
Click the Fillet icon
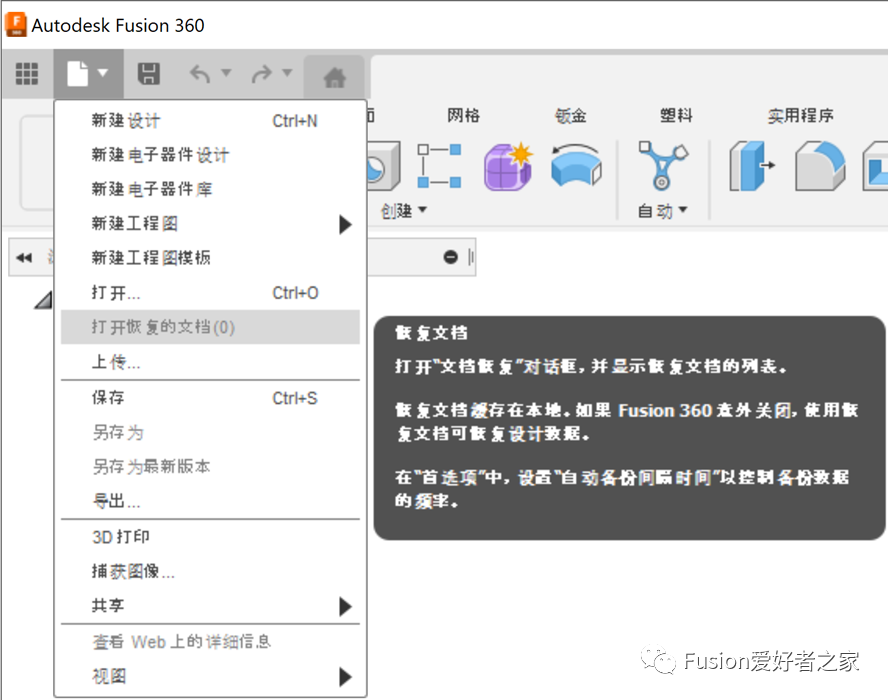pos(820,166)
